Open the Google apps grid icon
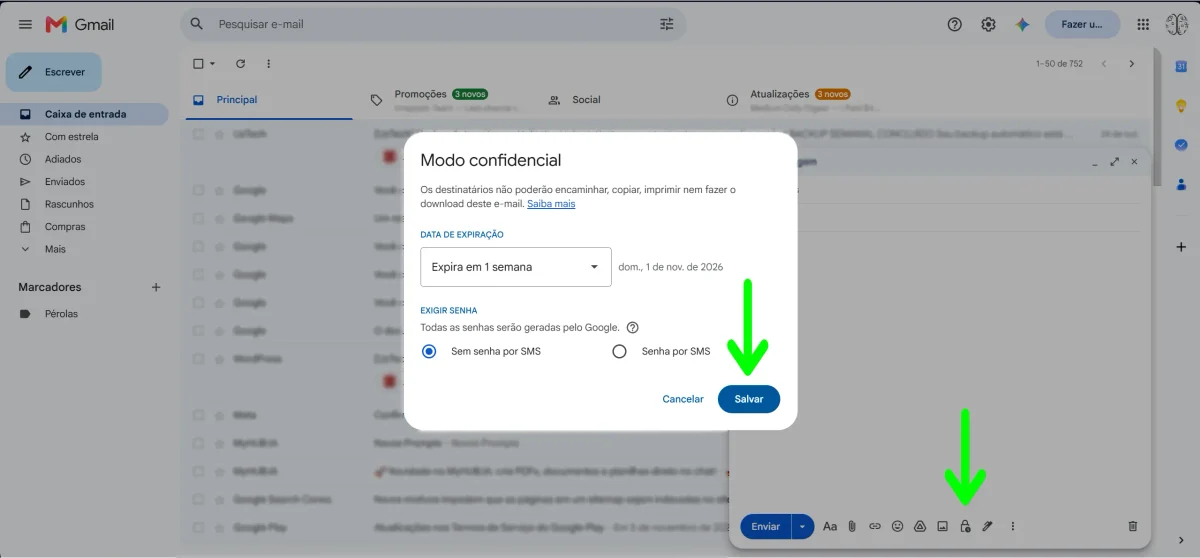Screen dimensions: 1200x558 tap(1143, 24)
